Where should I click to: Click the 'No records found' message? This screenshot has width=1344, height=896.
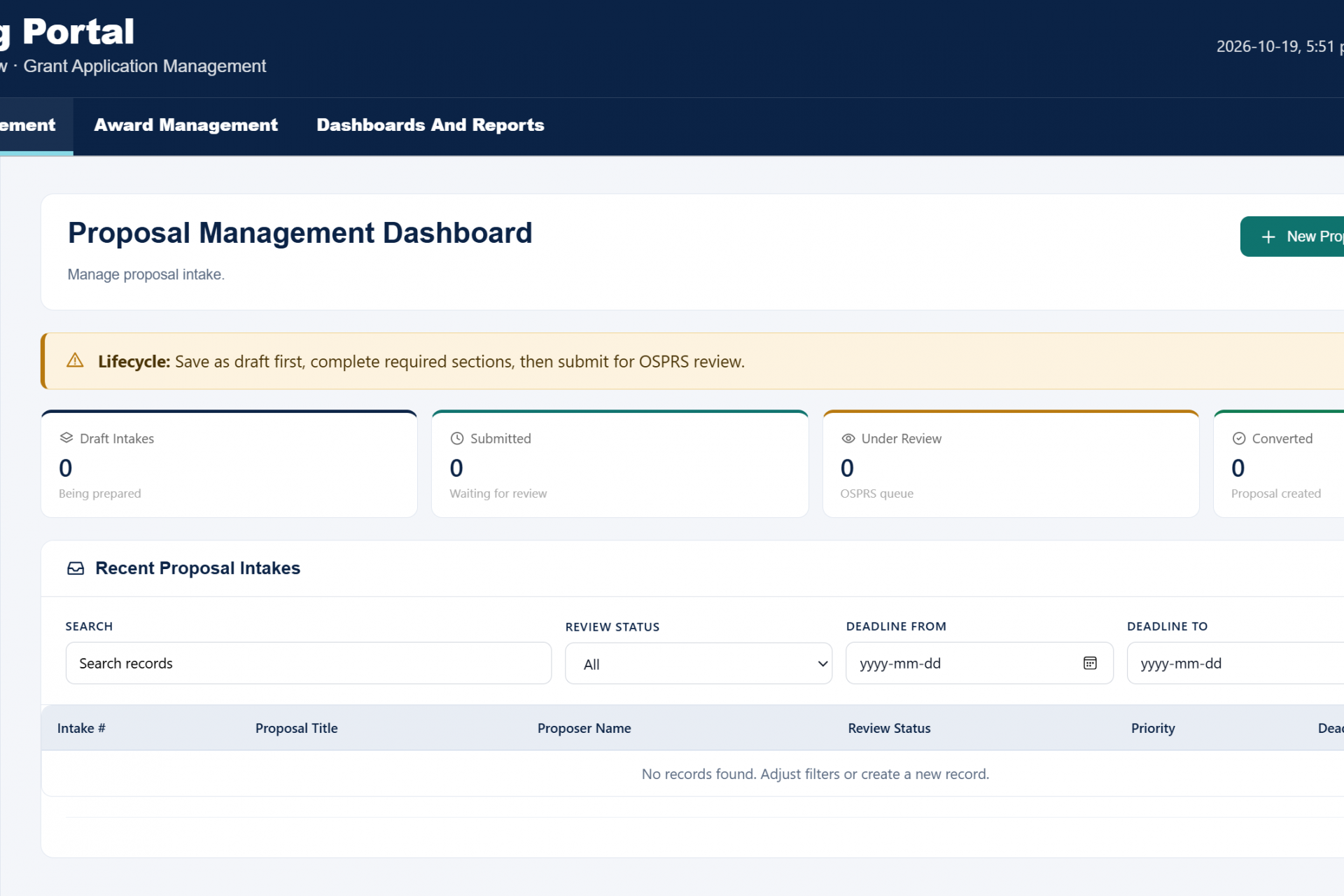815,773
